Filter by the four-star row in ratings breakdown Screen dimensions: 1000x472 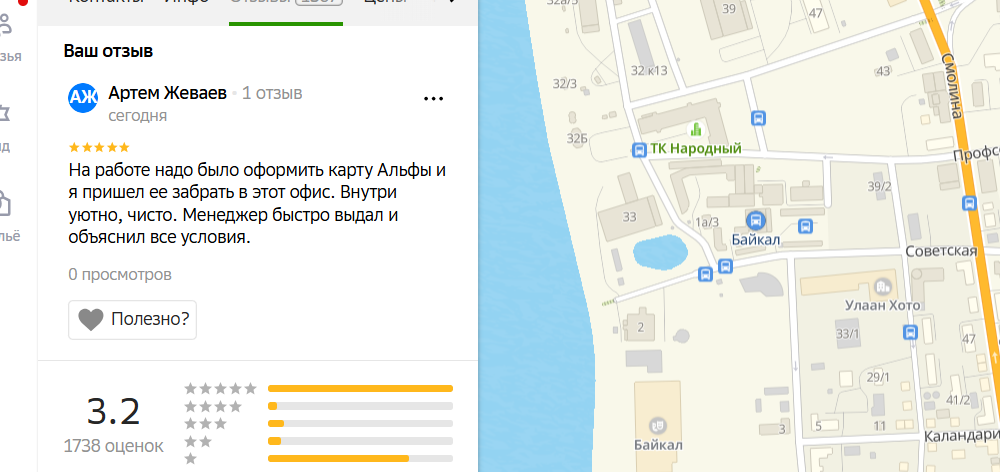[319, 406]
